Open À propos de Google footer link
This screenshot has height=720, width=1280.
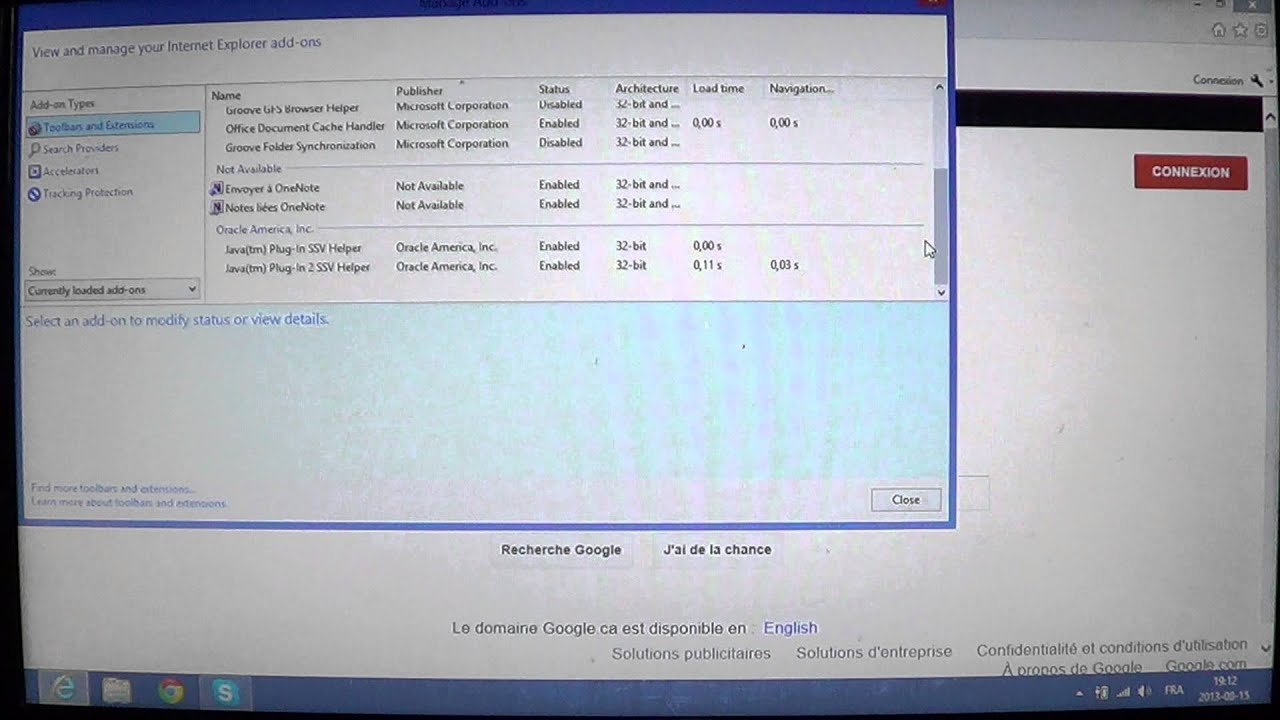point(1072,668)
